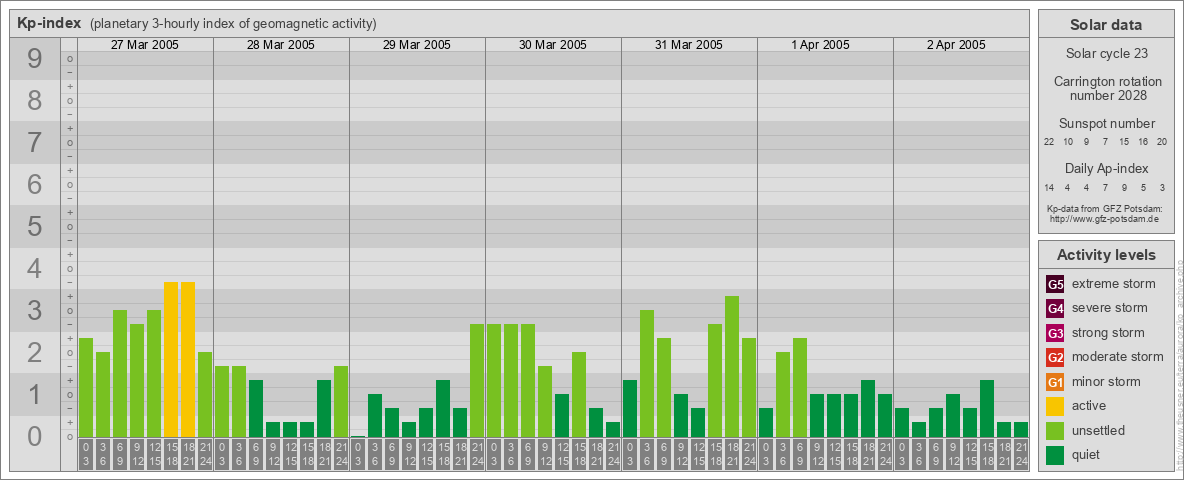This screenshot has width=1184, height=480.
Task: Click the extreme storm legend label
Action: [x=1114, y=284]
